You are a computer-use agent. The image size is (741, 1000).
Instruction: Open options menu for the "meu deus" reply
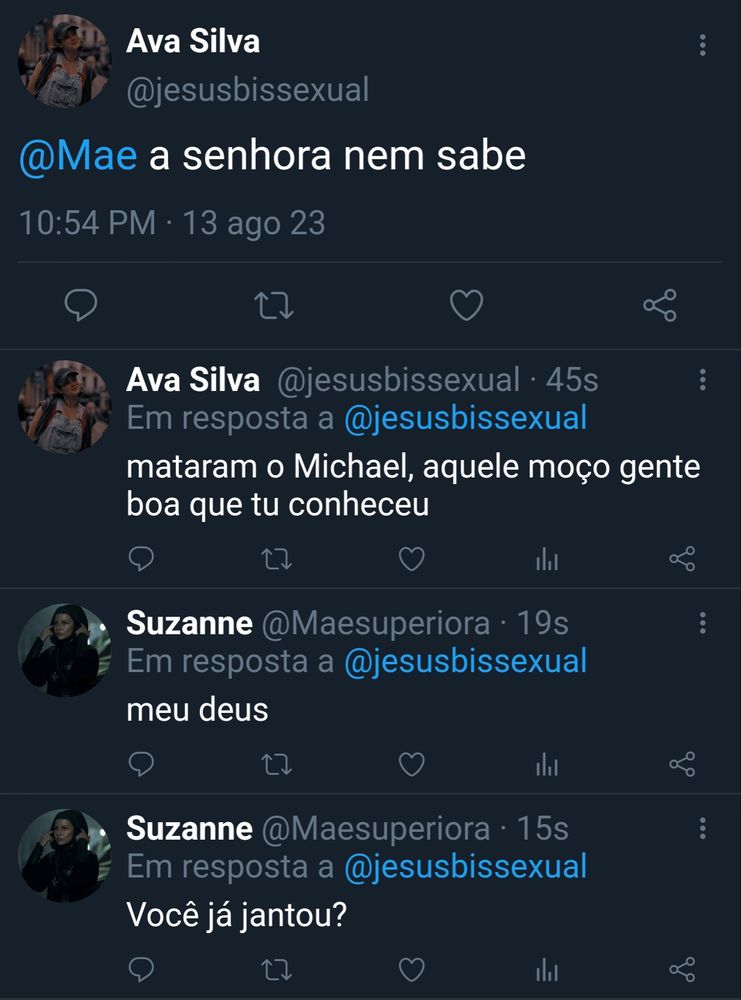[703, 623]
